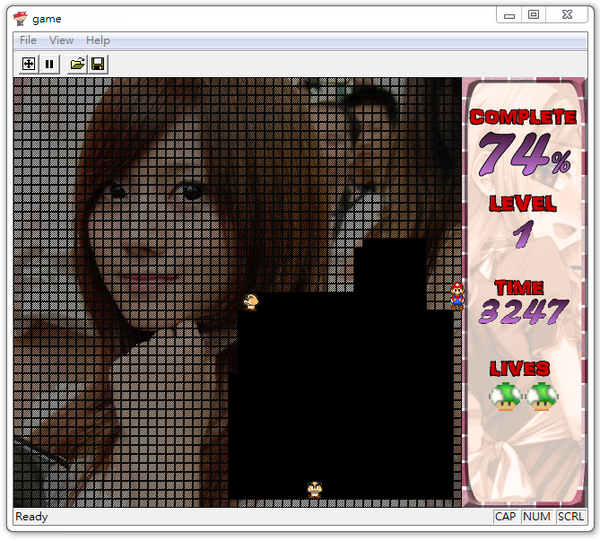Minimize the game window

(x=509, y=15)
